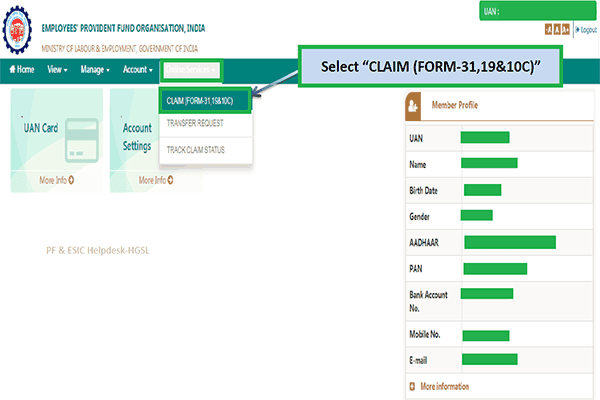Open the Online Services dropdown menu

coord(192,70)
